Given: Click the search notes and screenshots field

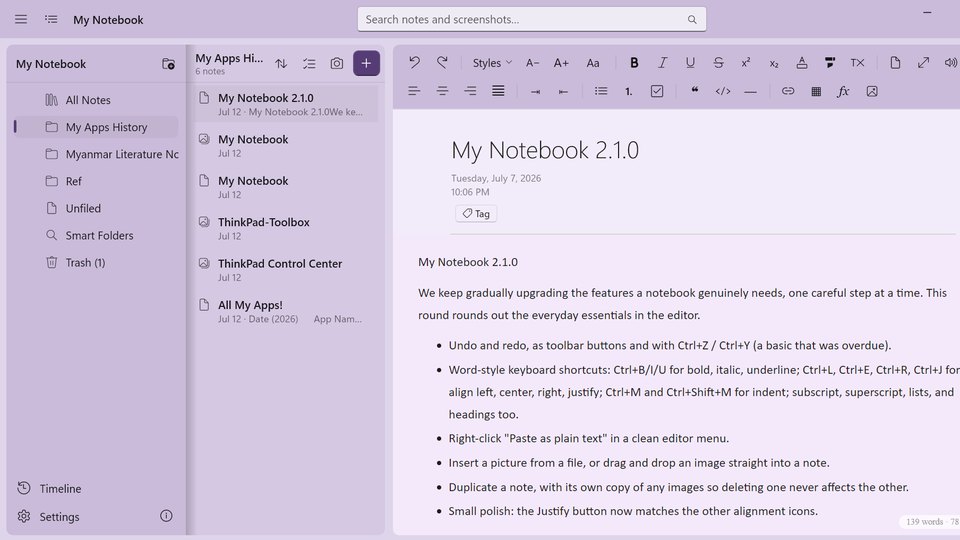Looking at the screenshot, I should tap(531, 20).
